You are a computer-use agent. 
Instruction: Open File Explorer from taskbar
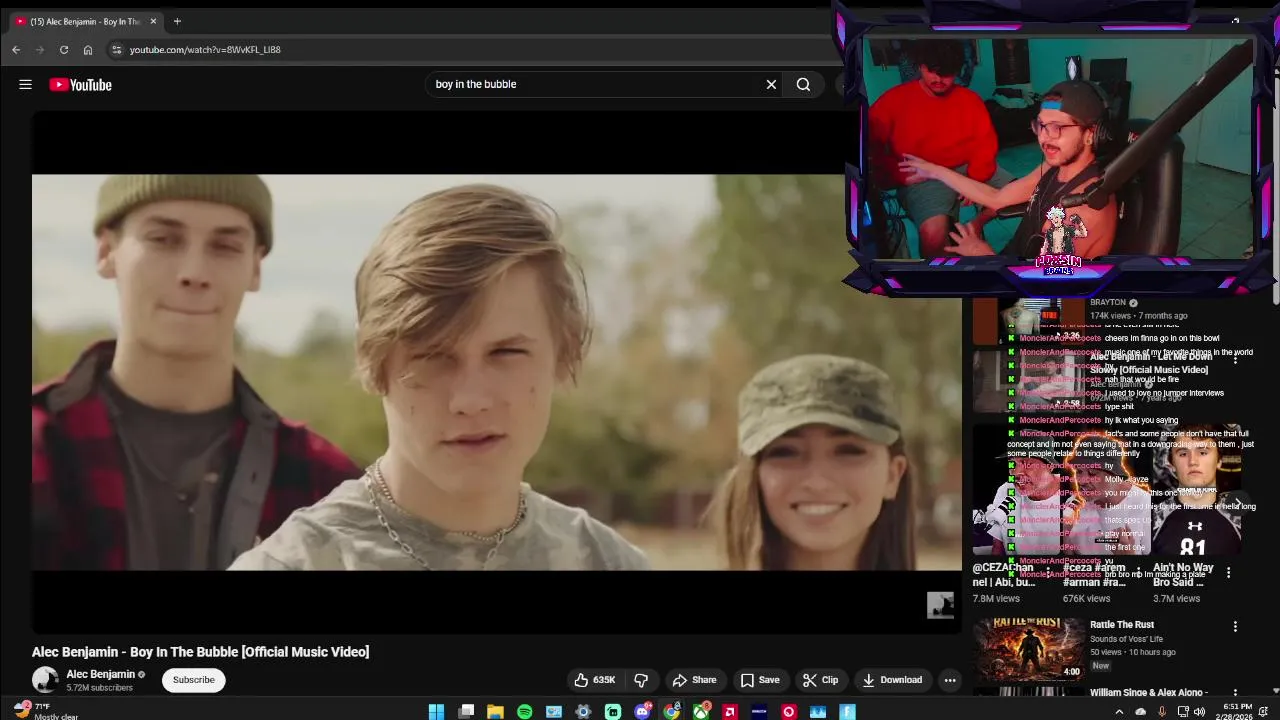tap(495, 711)
